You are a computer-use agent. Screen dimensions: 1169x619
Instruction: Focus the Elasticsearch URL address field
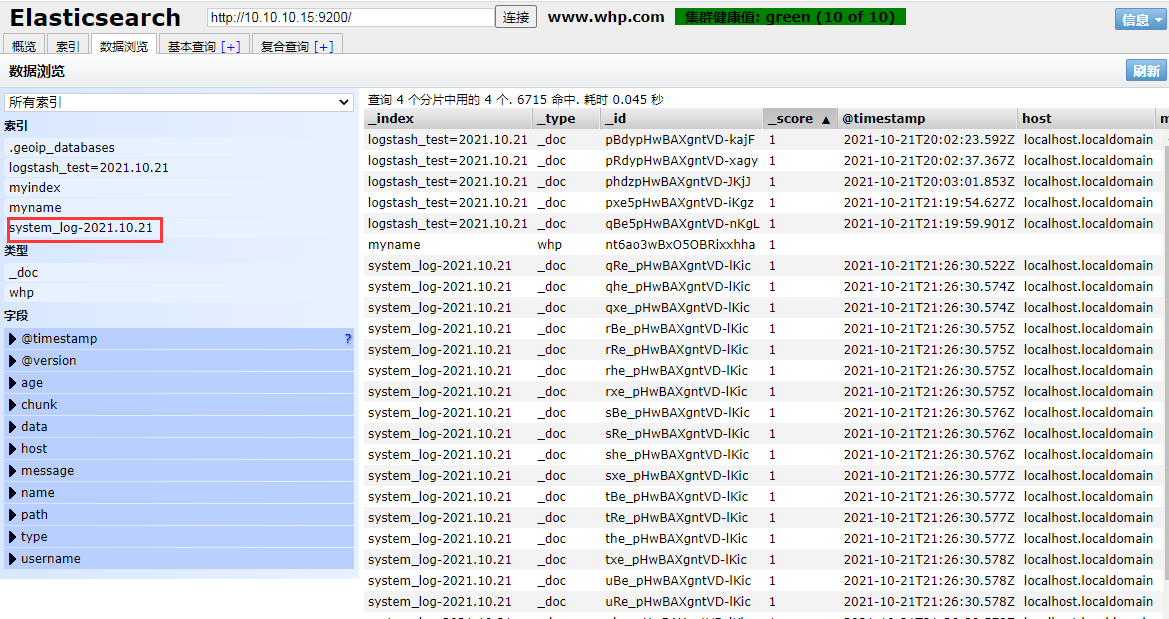tap(350, 16)
